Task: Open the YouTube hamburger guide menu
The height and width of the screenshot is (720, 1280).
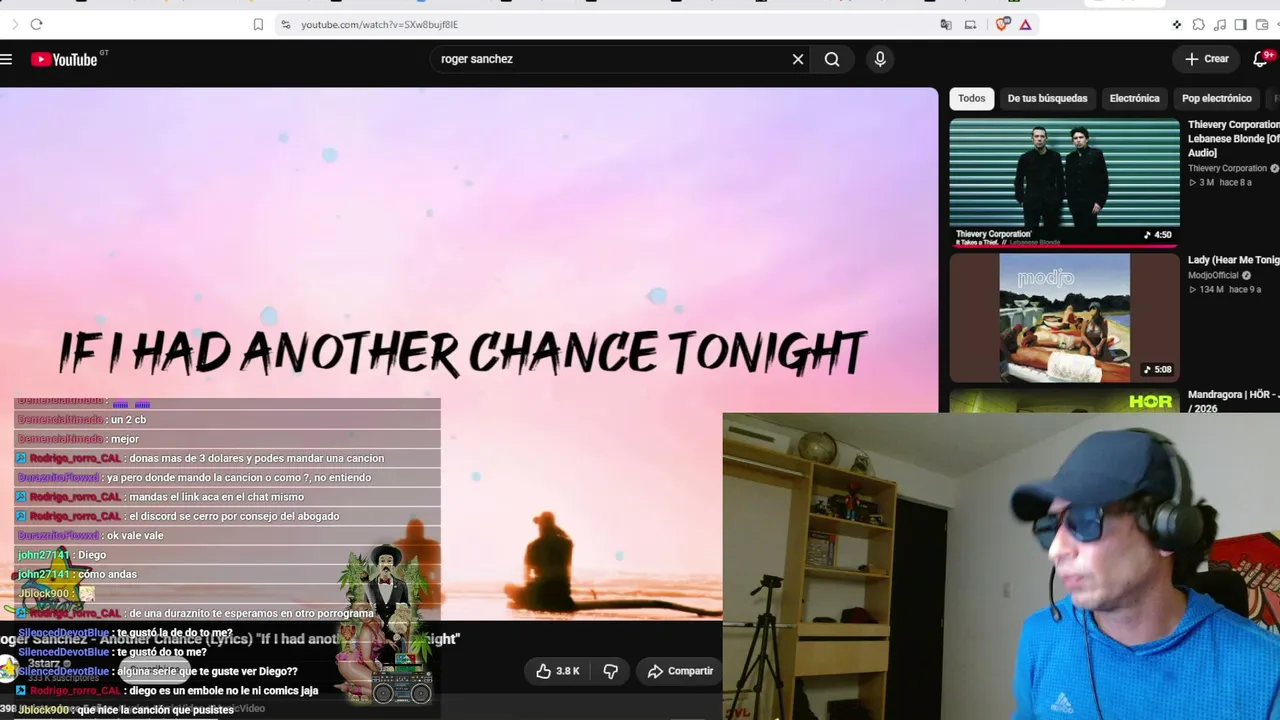Action: pyautogui.click(x=6, y=59)
